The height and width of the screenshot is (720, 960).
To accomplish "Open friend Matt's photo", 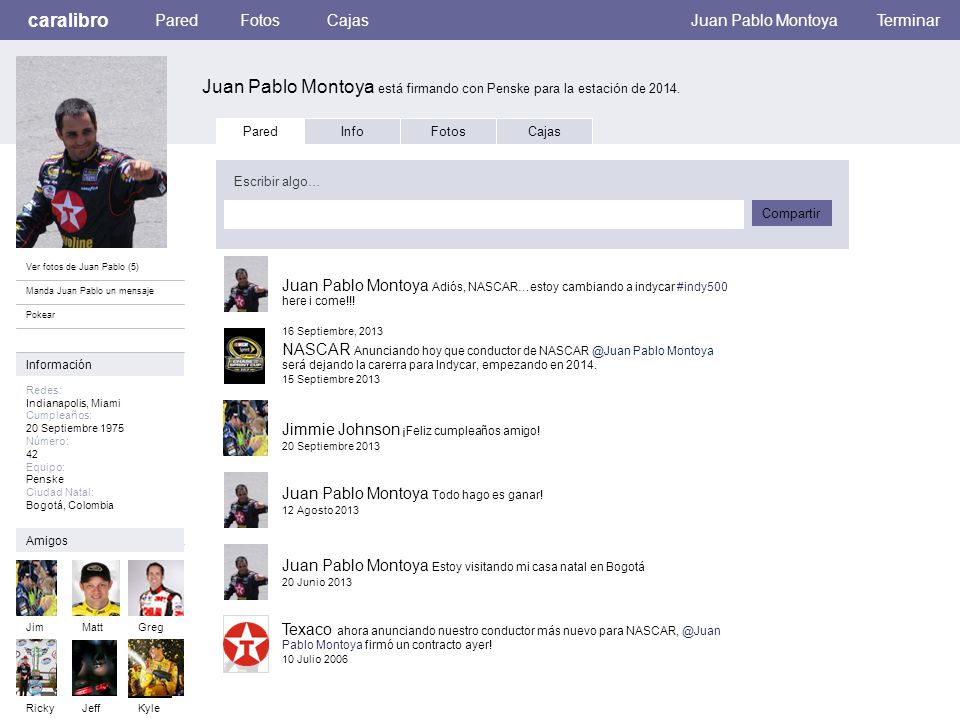I will pyautogui.click(x=96, y=588).
